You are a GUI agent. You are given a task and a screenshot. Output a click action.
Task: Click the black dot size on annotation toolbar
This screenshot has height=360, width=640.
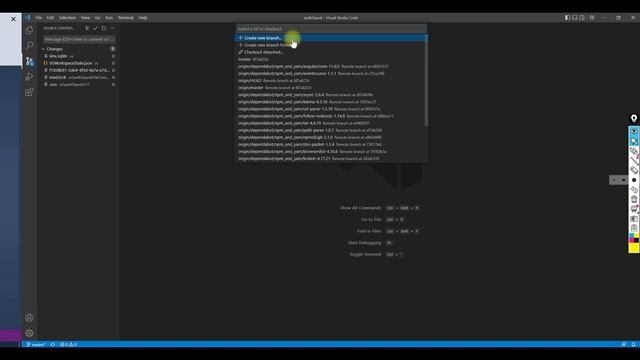pos(633,180)
